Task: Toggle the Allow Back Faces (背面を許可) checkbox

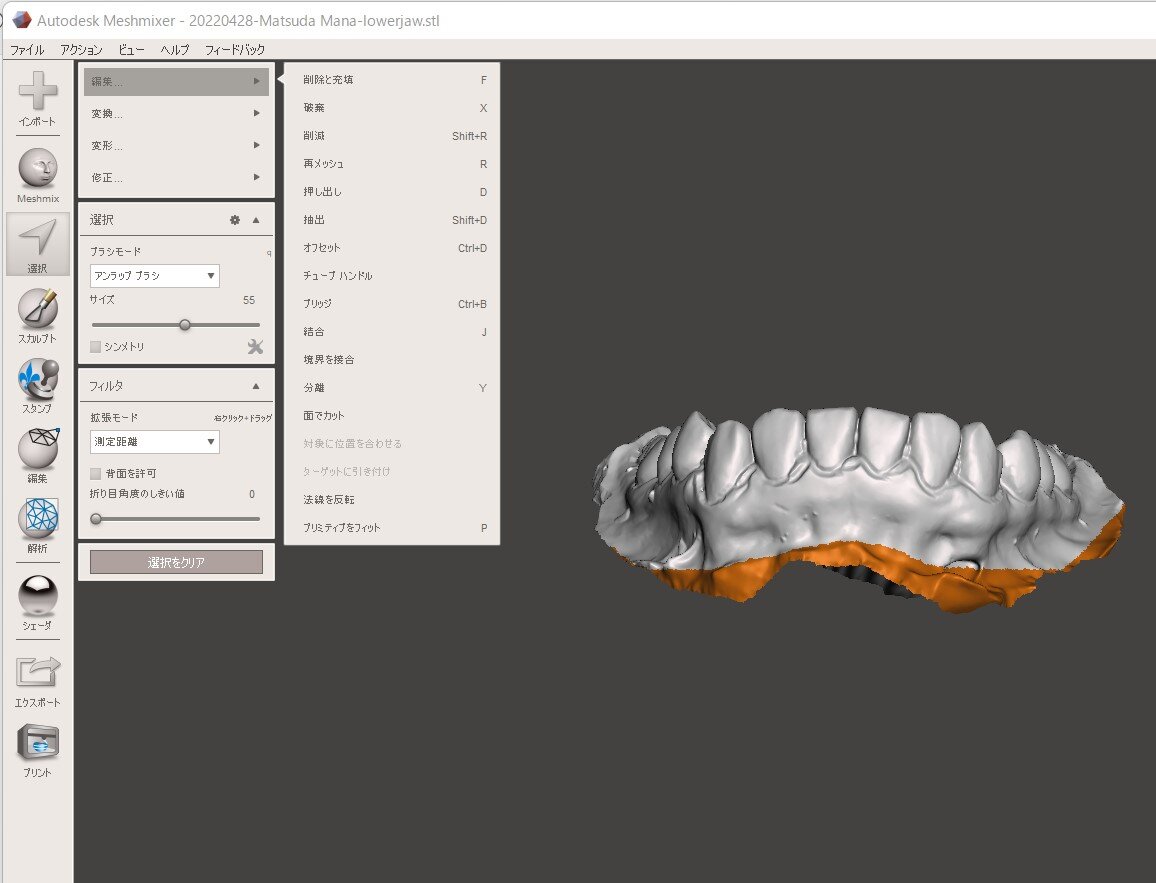Action: point(96,473)
